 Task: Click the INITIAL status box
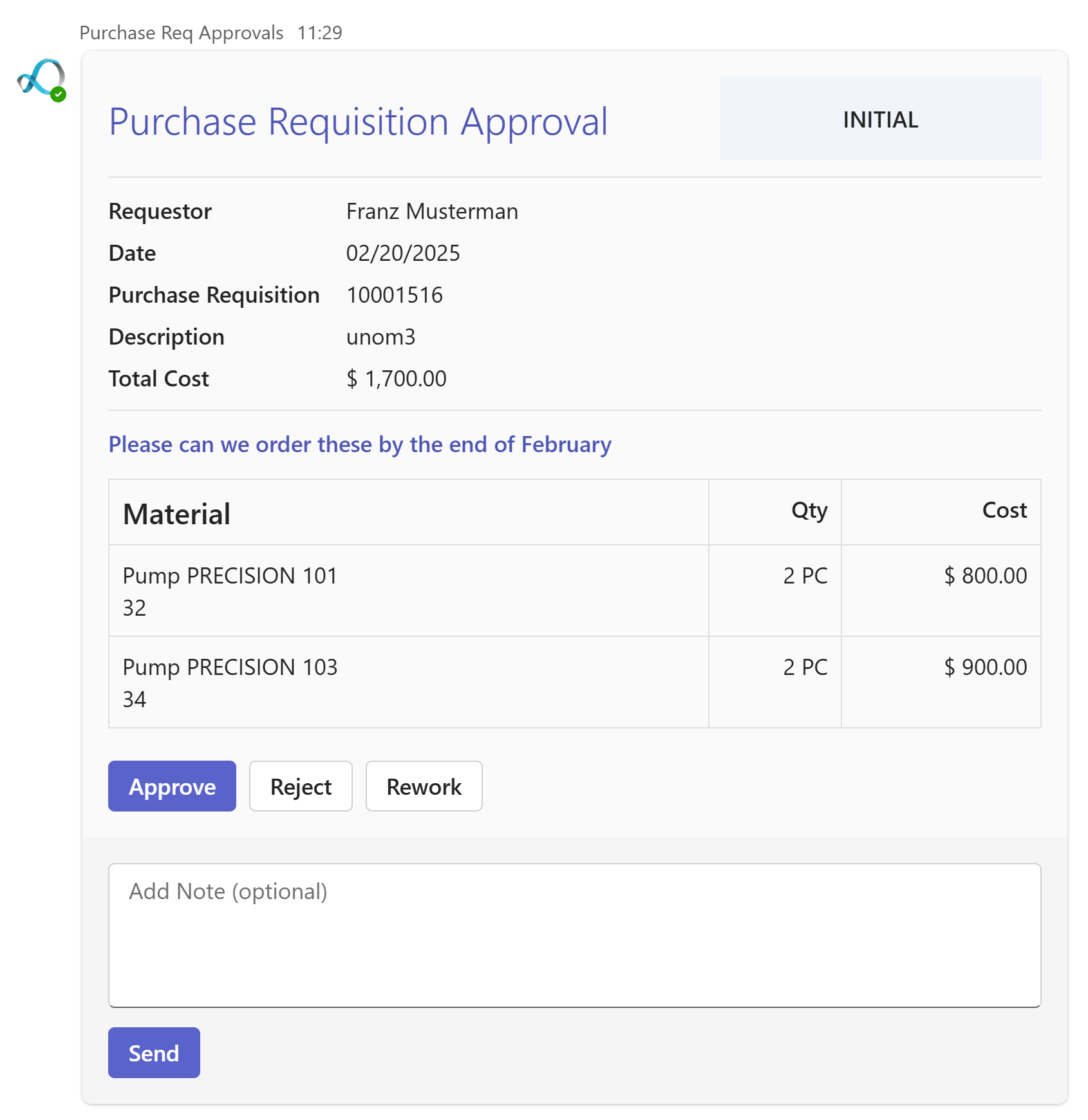(x=880, y=119)
